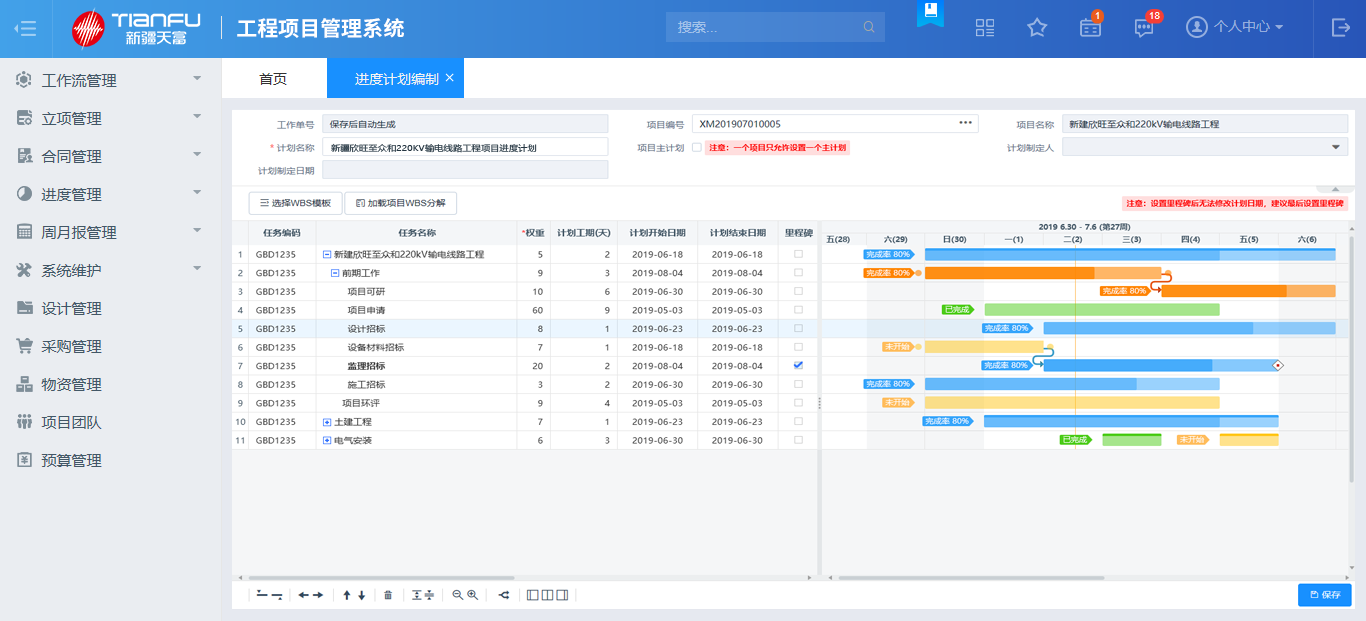
Task: Click the 选择WBS模板 button
Action: click(295, 203)
